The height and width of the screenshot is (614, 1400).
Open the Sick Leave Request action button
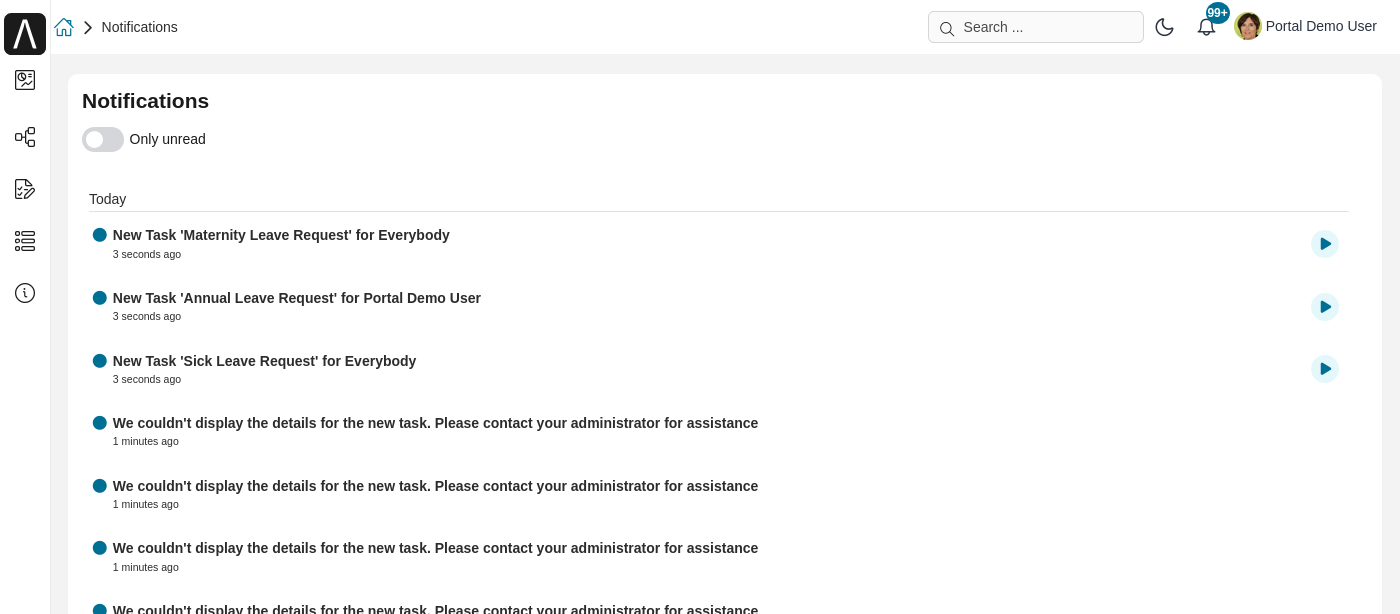[1325, 369]
